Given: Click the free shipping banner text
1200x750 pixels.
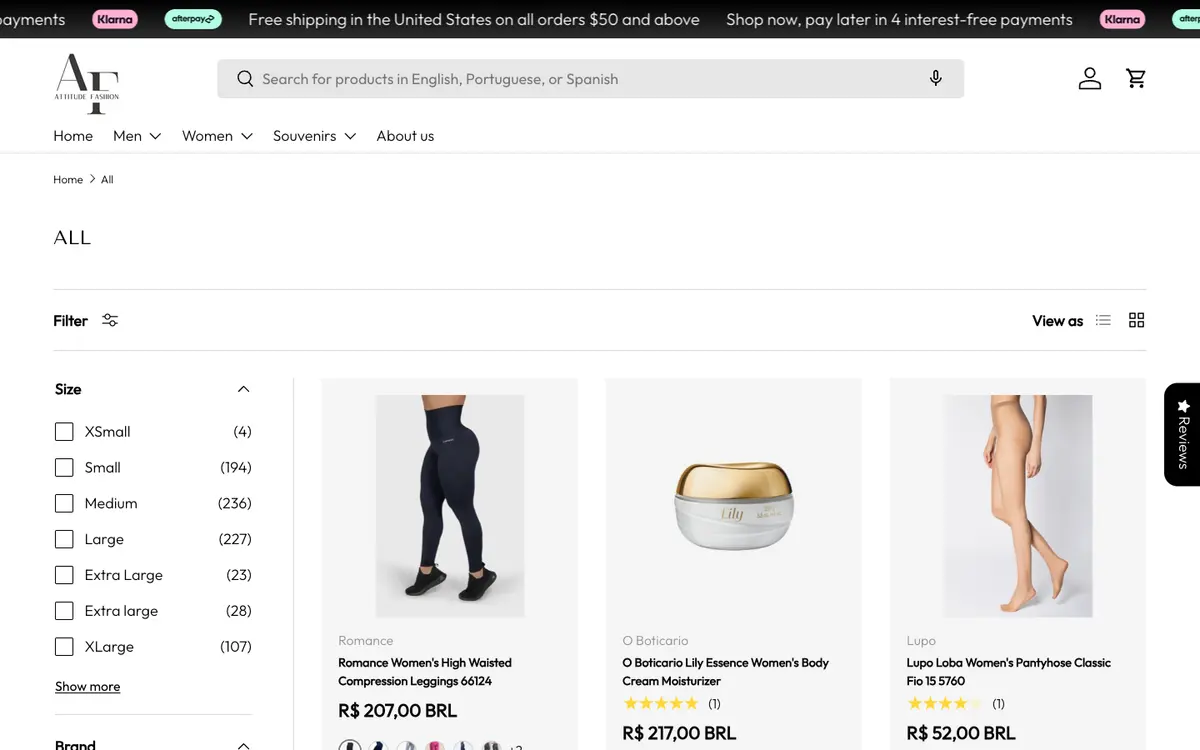Looking at the screenshot, I should tap(474, 19).
